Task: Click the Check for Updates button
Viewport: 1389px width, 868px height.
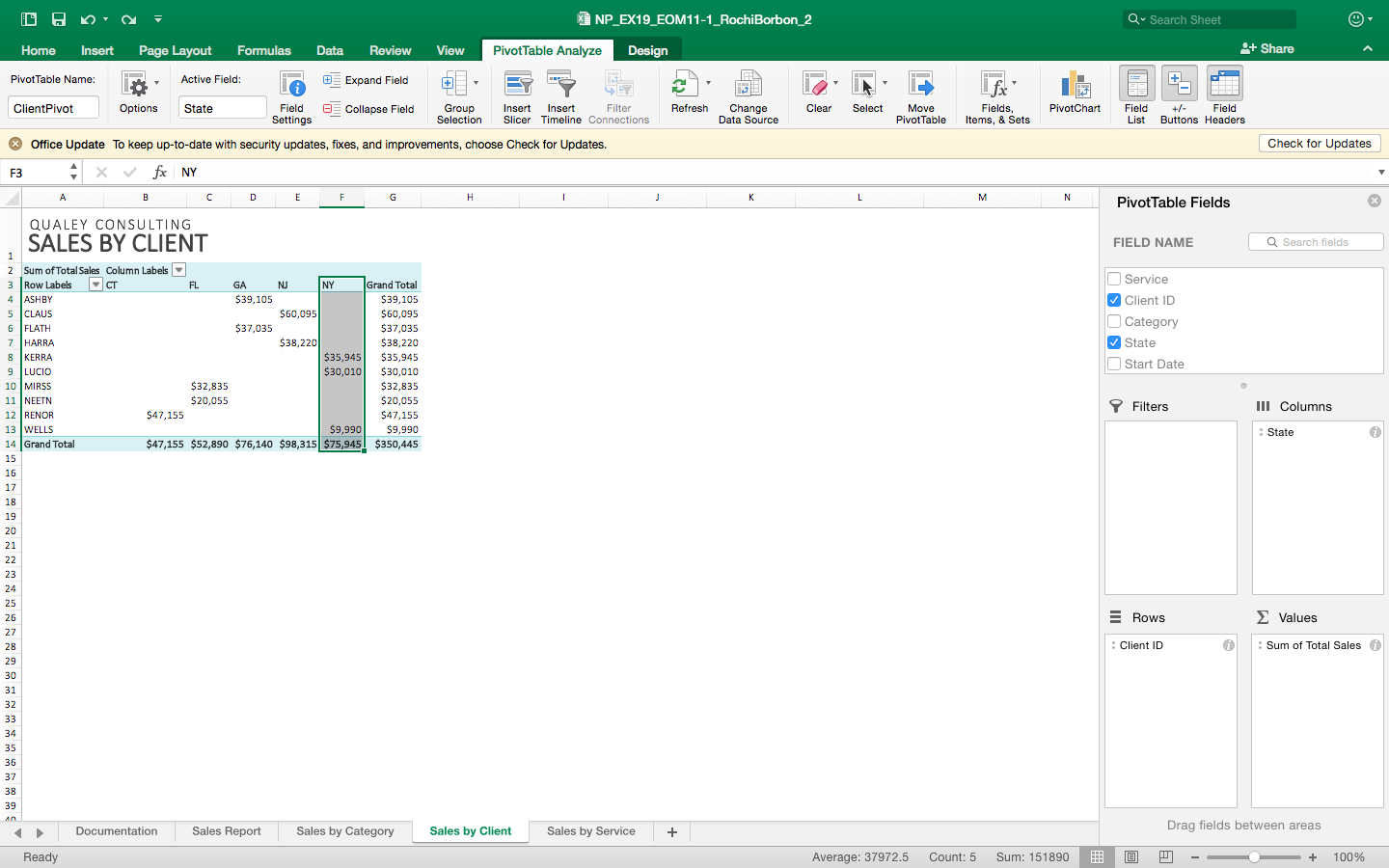Action: click(1320, 143)
